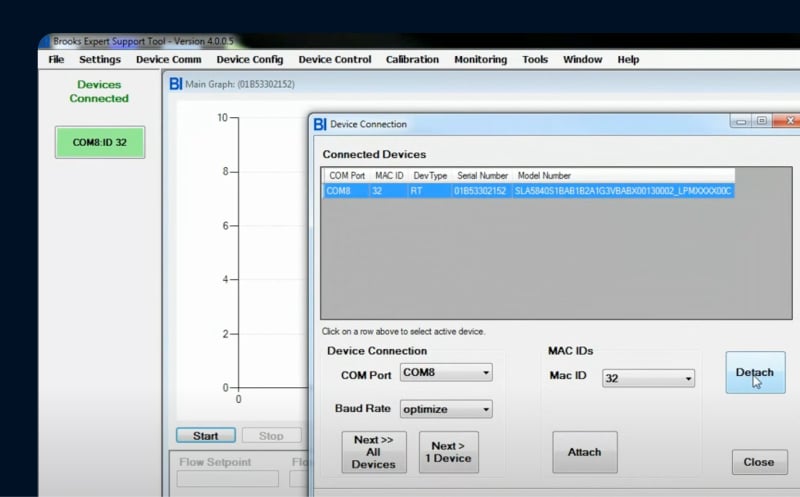The width and height of the screenshot is (800, 497).
Task: Click the Start graph button
Action: [205, 436]
